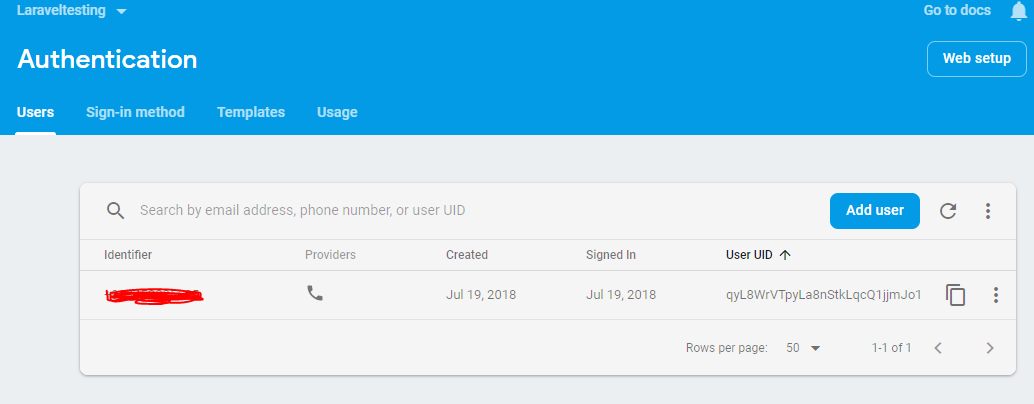
Task: Click the notifications bell icon
Action: (1019, 11)
